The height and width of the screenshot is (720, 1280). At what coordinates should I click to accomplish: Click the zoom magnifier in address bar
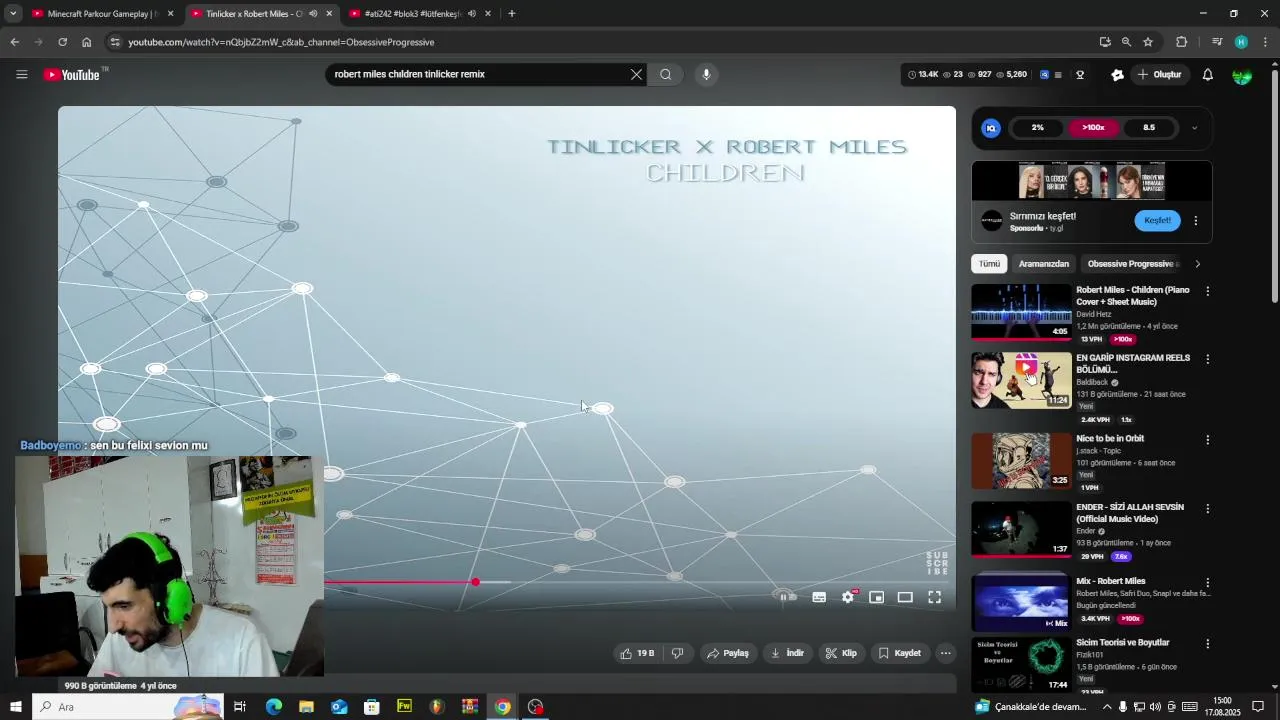[1126, 42]
